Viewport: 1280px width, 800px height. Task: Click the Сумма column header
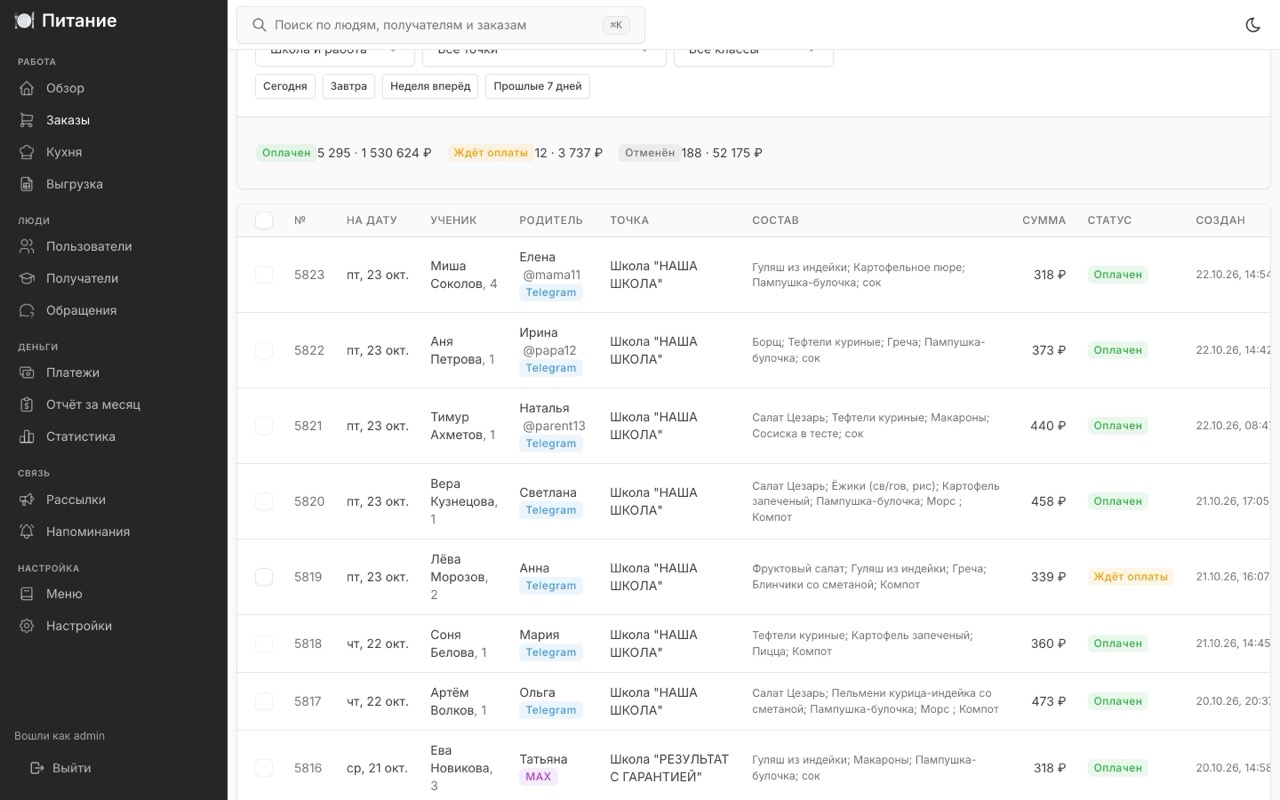1044,220
